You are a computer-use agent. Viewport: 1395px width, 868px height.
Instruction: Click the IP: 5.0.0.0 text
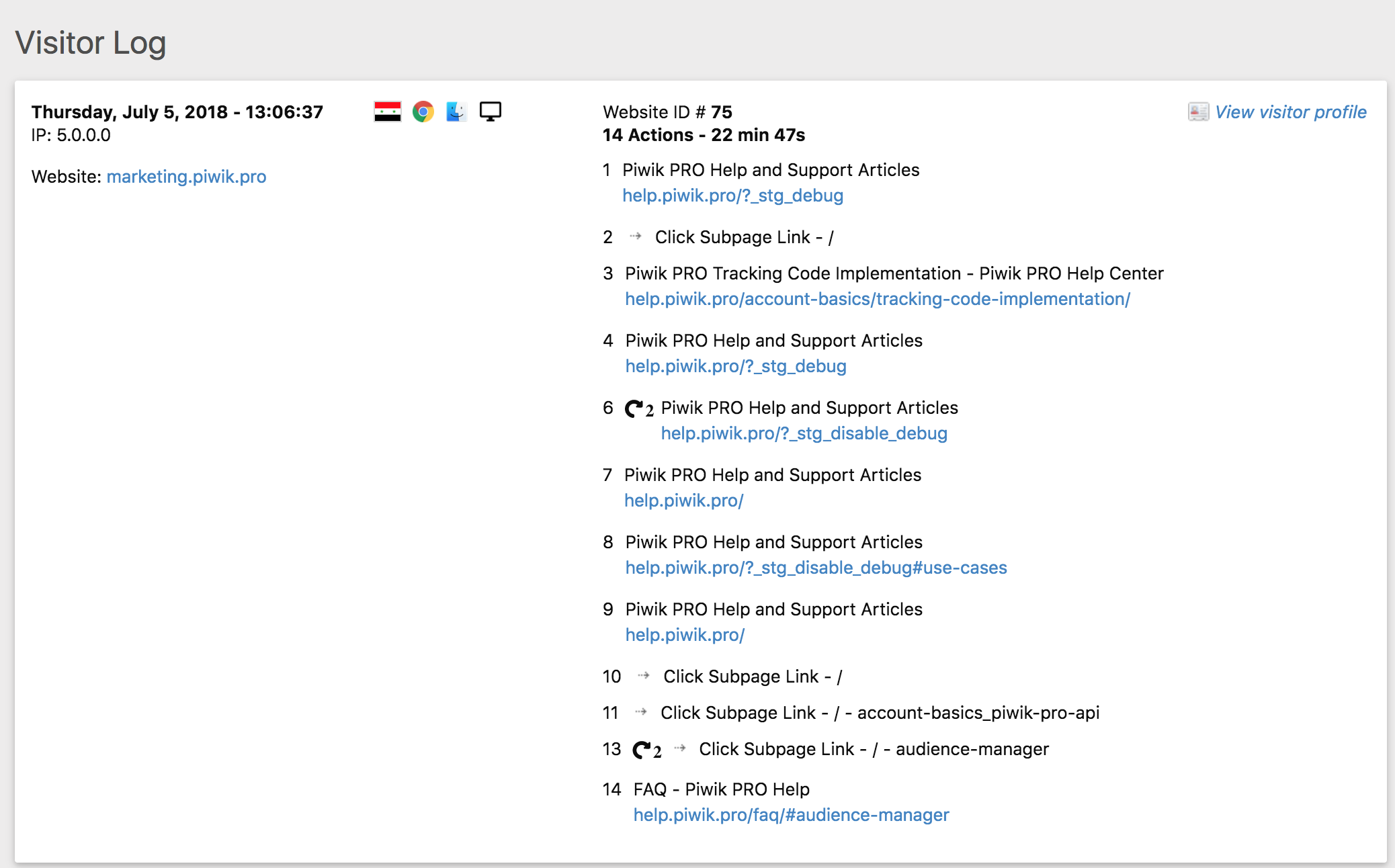(x=71, y=135)
